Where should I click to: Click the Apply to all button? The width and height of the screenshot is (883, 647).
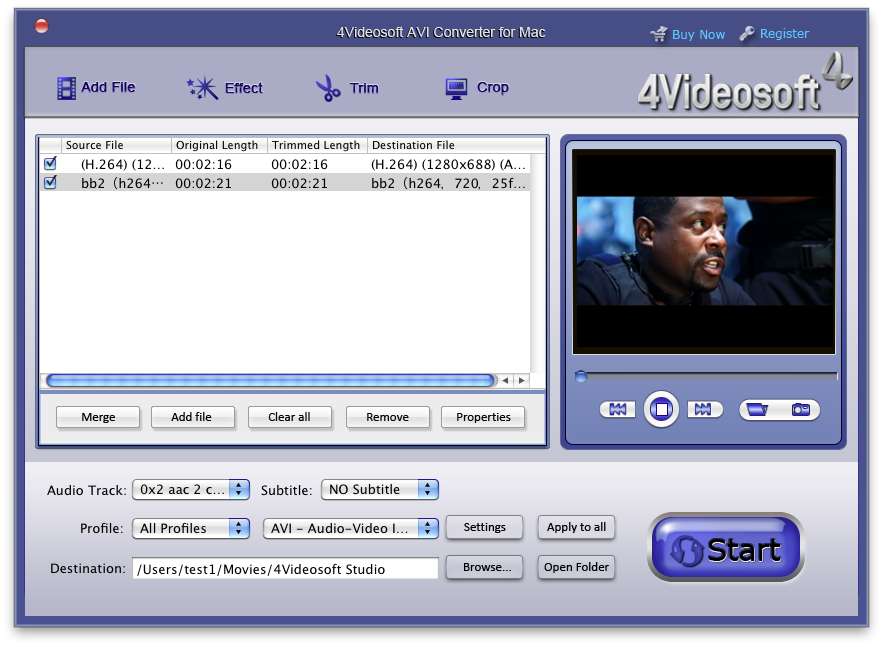[576, 527]
